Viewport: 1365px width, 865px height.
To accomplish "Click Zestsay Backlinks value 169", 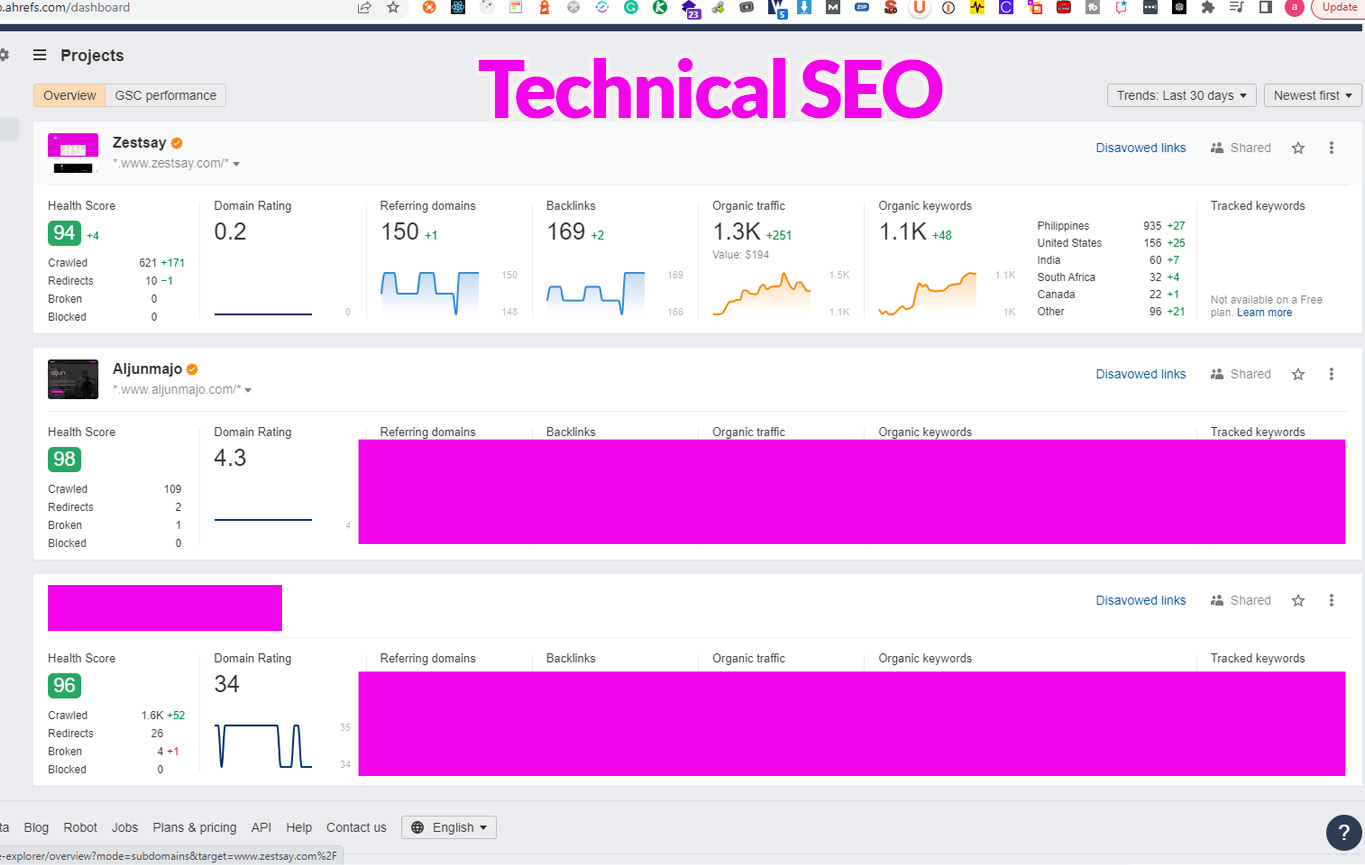I will click(565, 232).
